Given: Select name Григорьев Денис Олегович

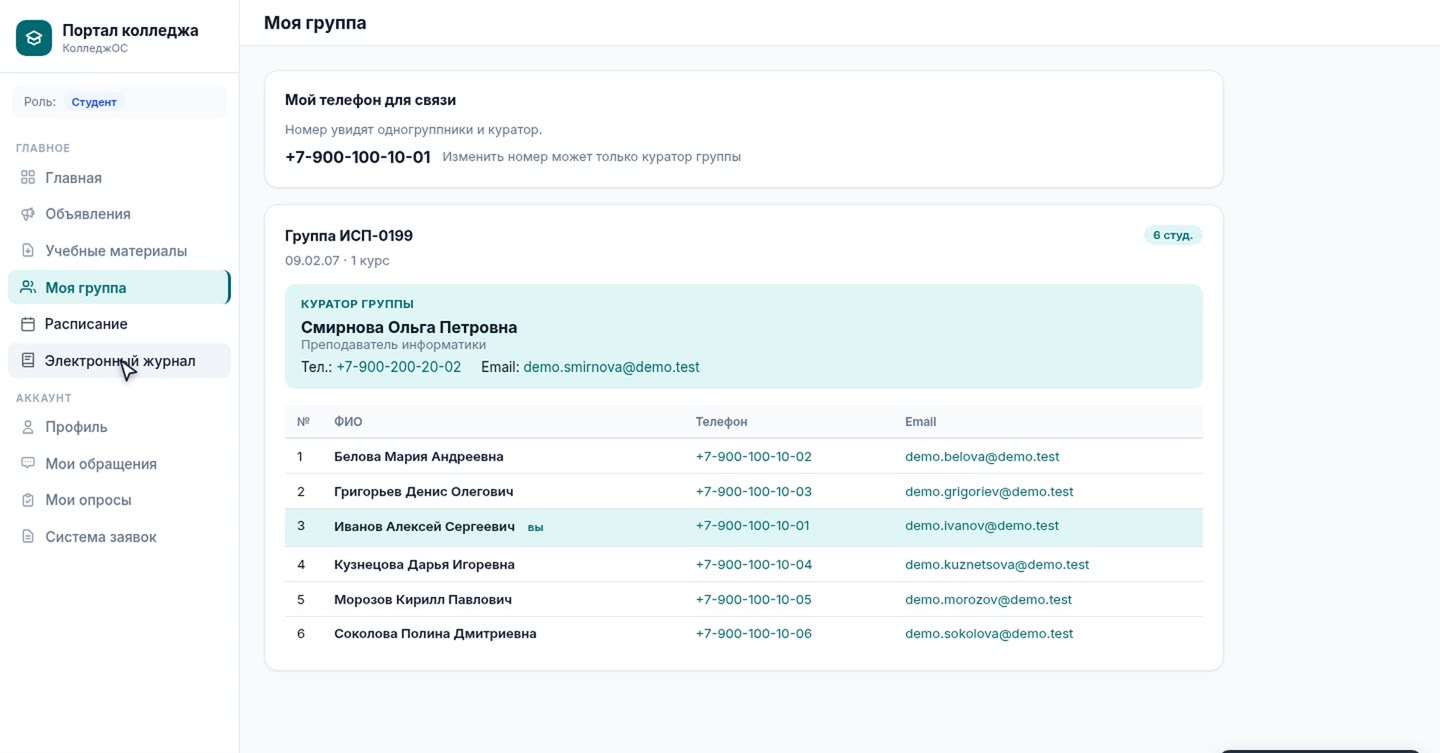Looking at the screenshot, I should (423, 491).
